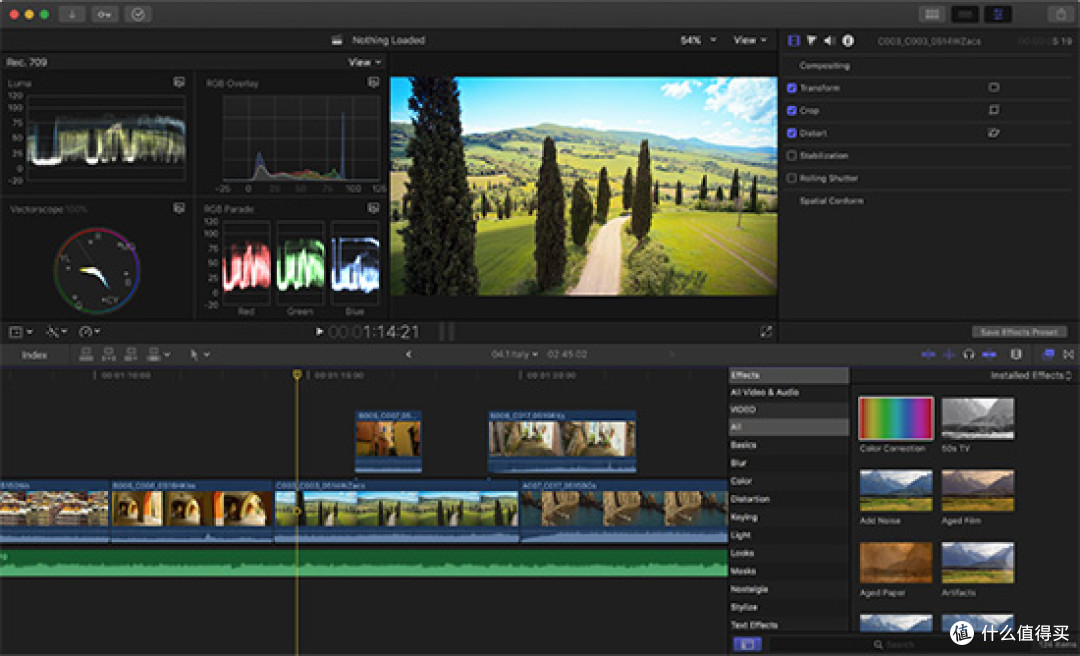The width and height of the screenshot is (1080, 656).
Task: Select the Stylize effects category
Action: (744, 607)
